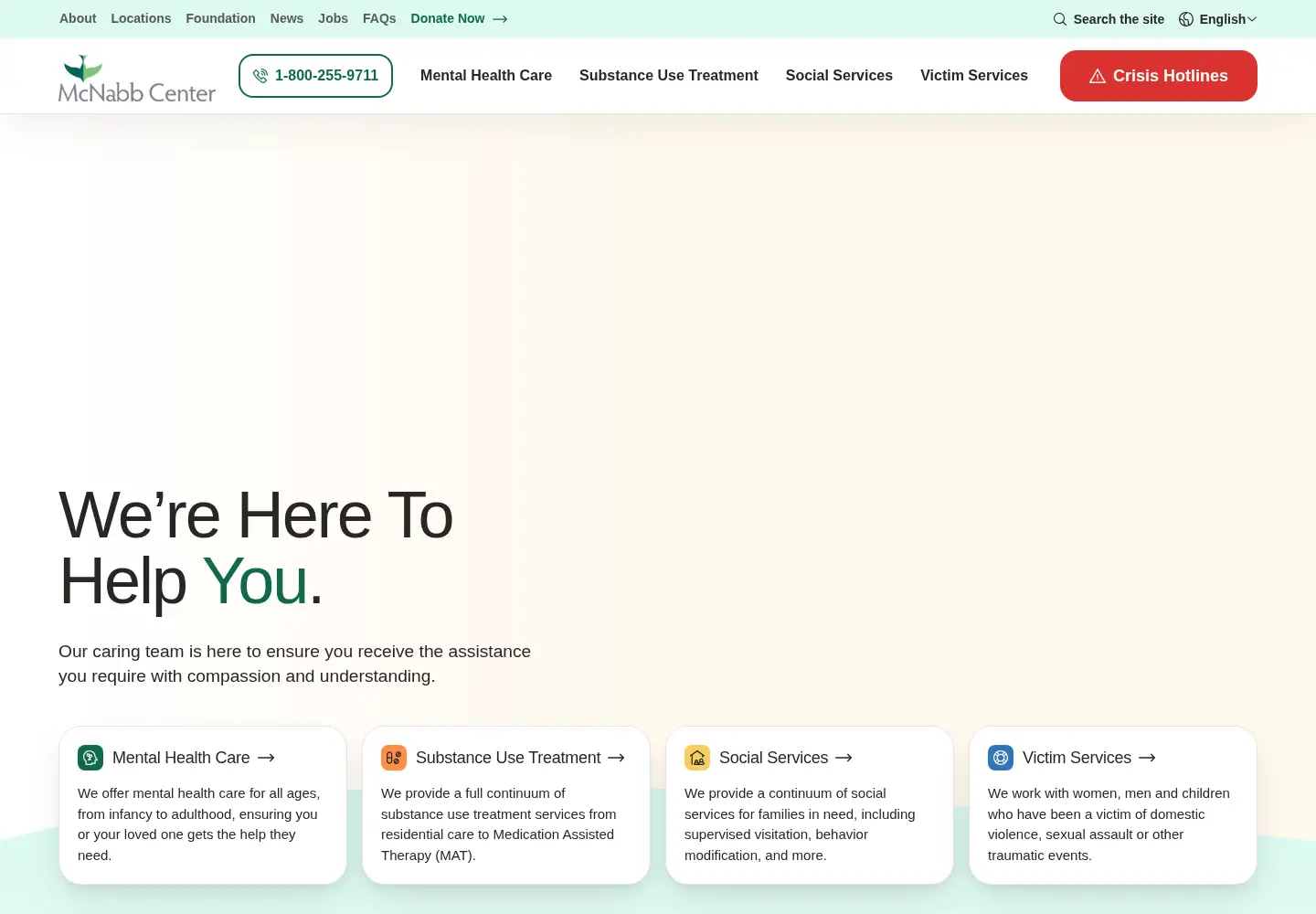Image resolution: width=1316 pixels, height=914 pixels.
Task: Go to the Locations link
Action: coord(141,18)
